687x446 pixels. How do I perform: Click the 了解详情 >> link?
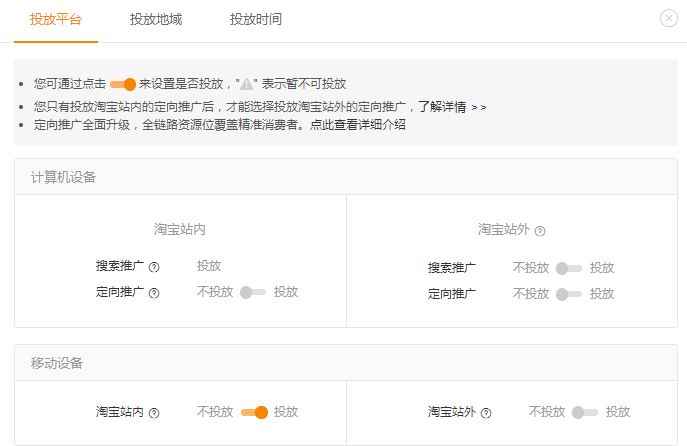[x=452, y=107]
